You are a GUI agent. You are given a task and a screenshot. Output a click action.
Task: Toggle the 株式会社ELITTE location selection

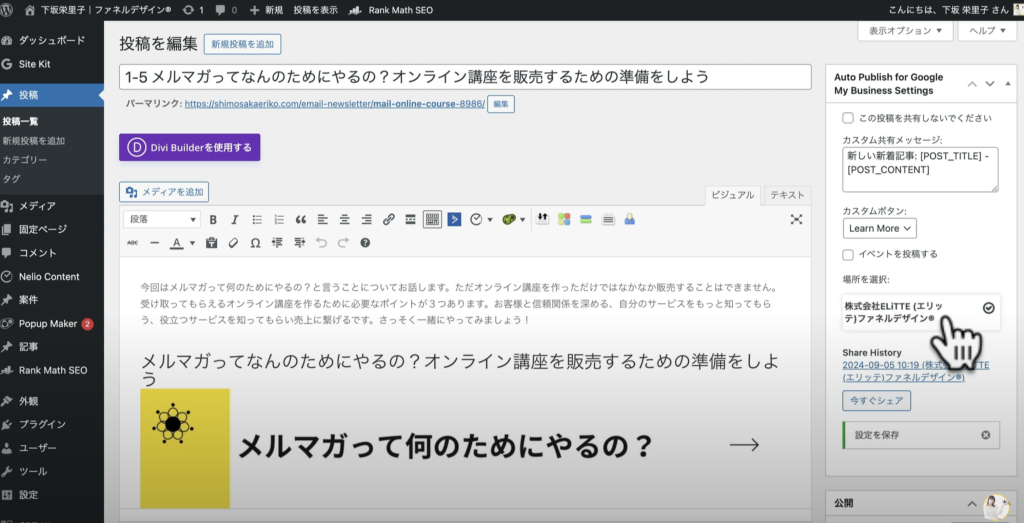988,308
